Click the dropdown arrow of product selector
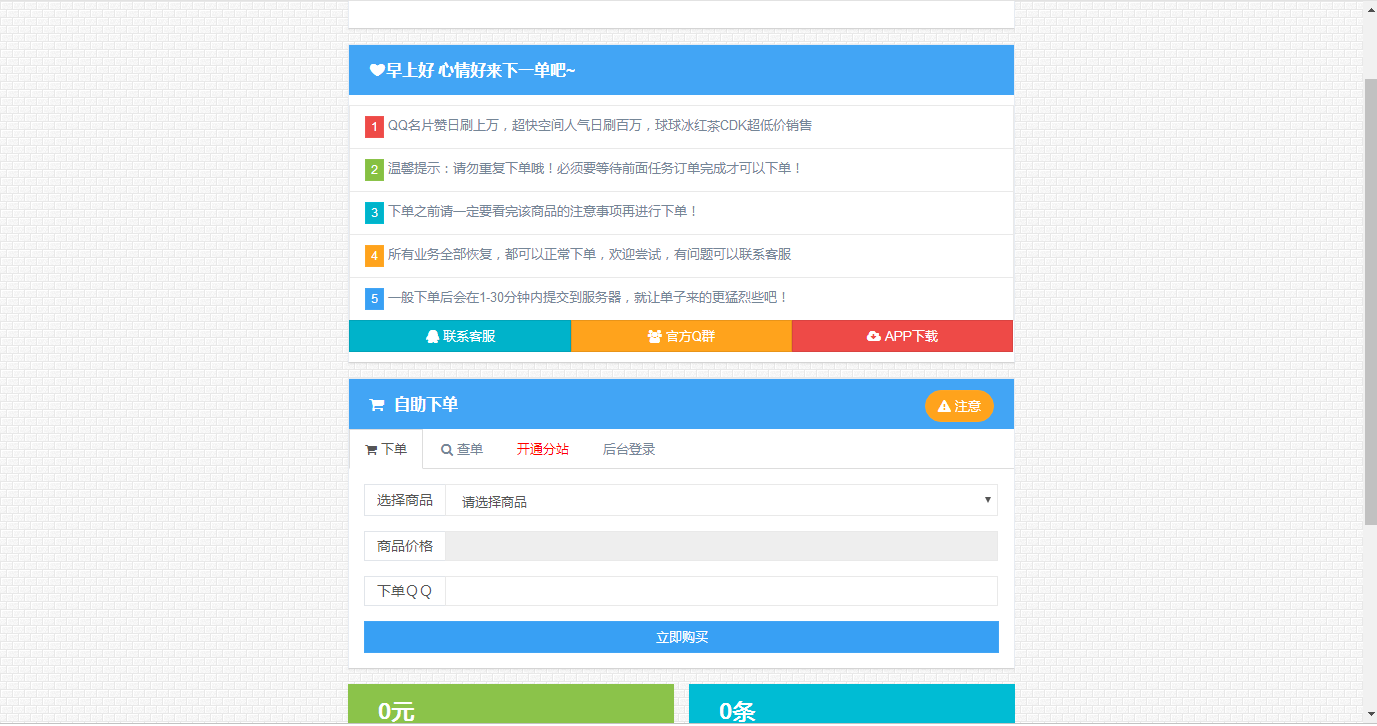The image size is (1377, 726). pyautogui.click(x=987, y=500)
